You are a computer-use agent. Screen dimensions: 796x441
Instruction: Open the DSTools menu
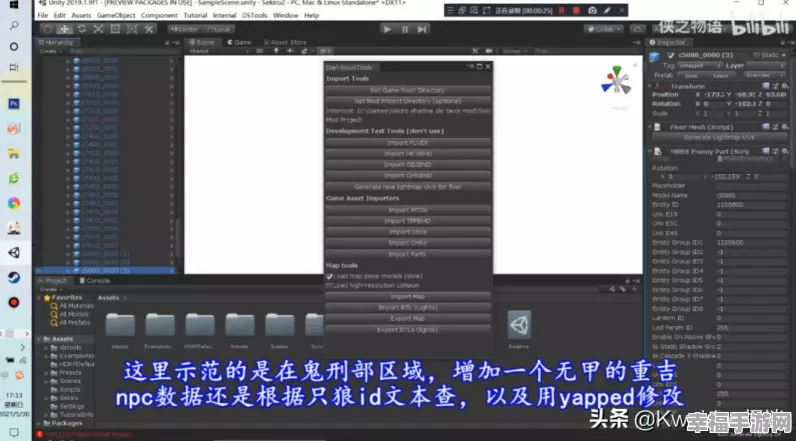pyautogui.click(x=254, y=15)
